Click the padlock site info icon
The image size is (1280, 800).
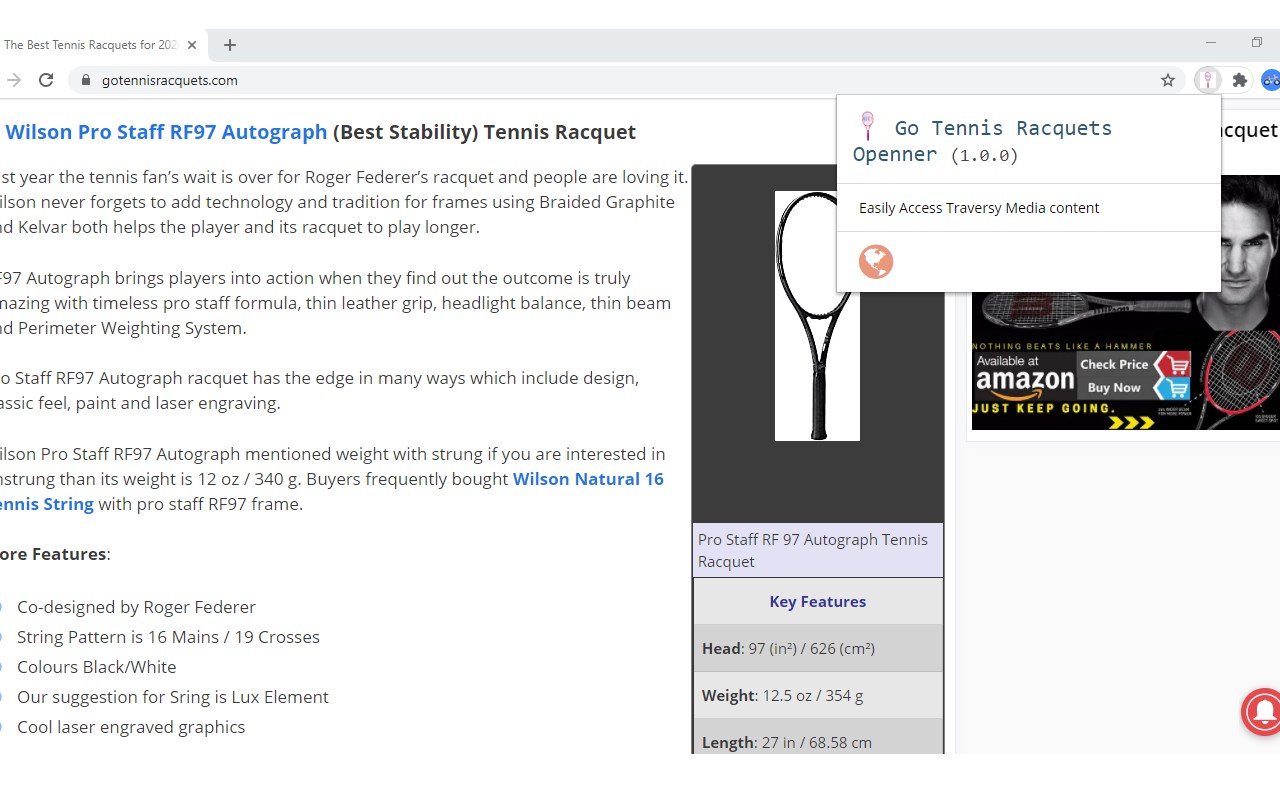point(85,80)
